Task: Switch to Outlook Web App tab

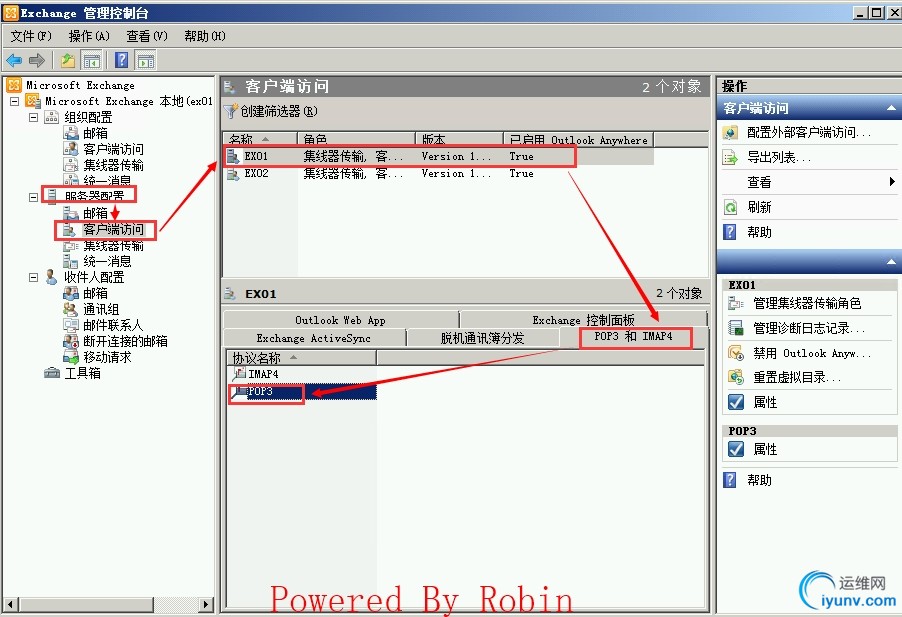Action: tap(341, 320)
